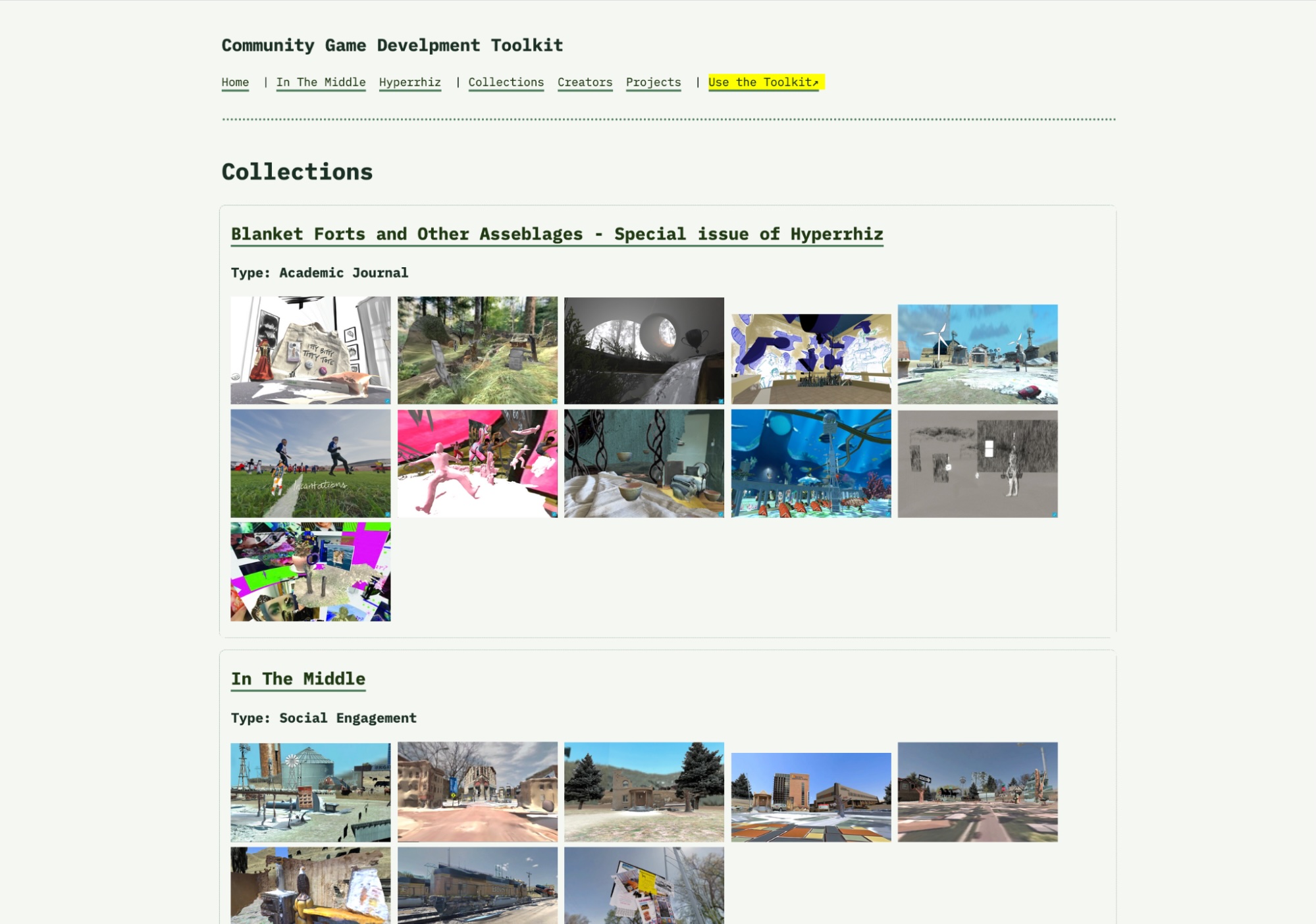Open the Projects page link
The width and height of the screenshot is (1316, 924).
[653, 82]
